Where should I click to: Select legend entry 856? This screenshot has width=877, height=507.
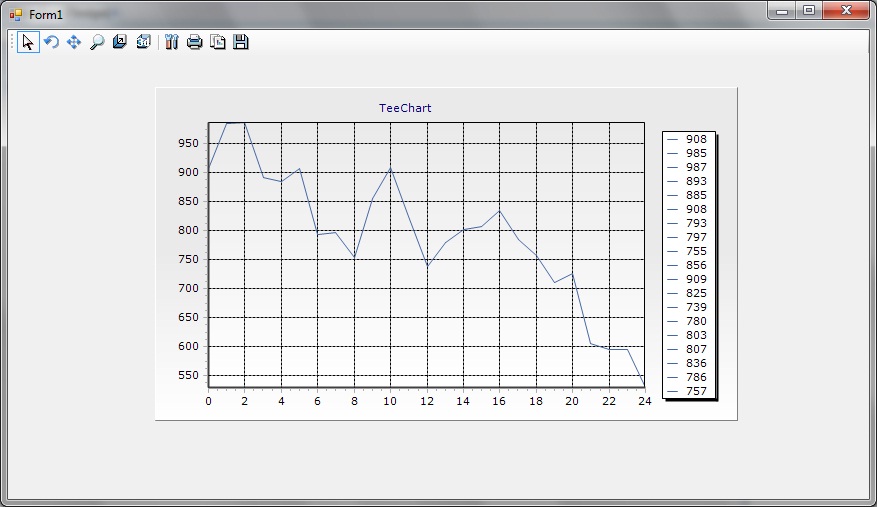click(x=696, y=265)
